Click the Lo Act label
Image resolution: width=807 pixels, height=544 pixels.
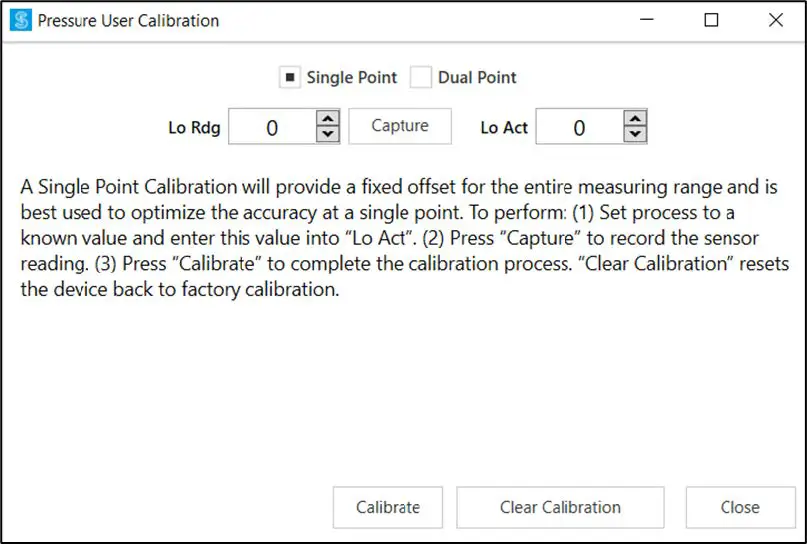[x=504, y=128]
